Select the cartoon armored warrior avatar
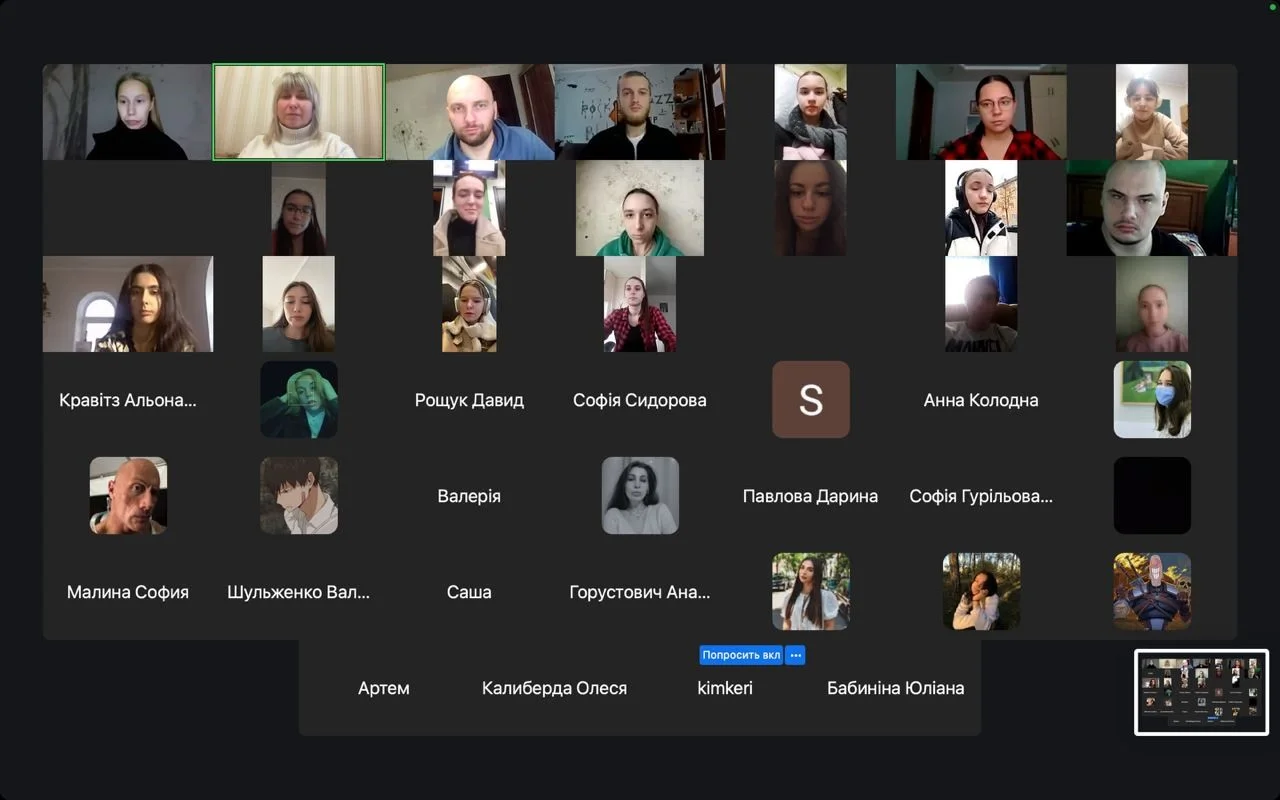1280x800 pixels. (x=1152, y=591)
